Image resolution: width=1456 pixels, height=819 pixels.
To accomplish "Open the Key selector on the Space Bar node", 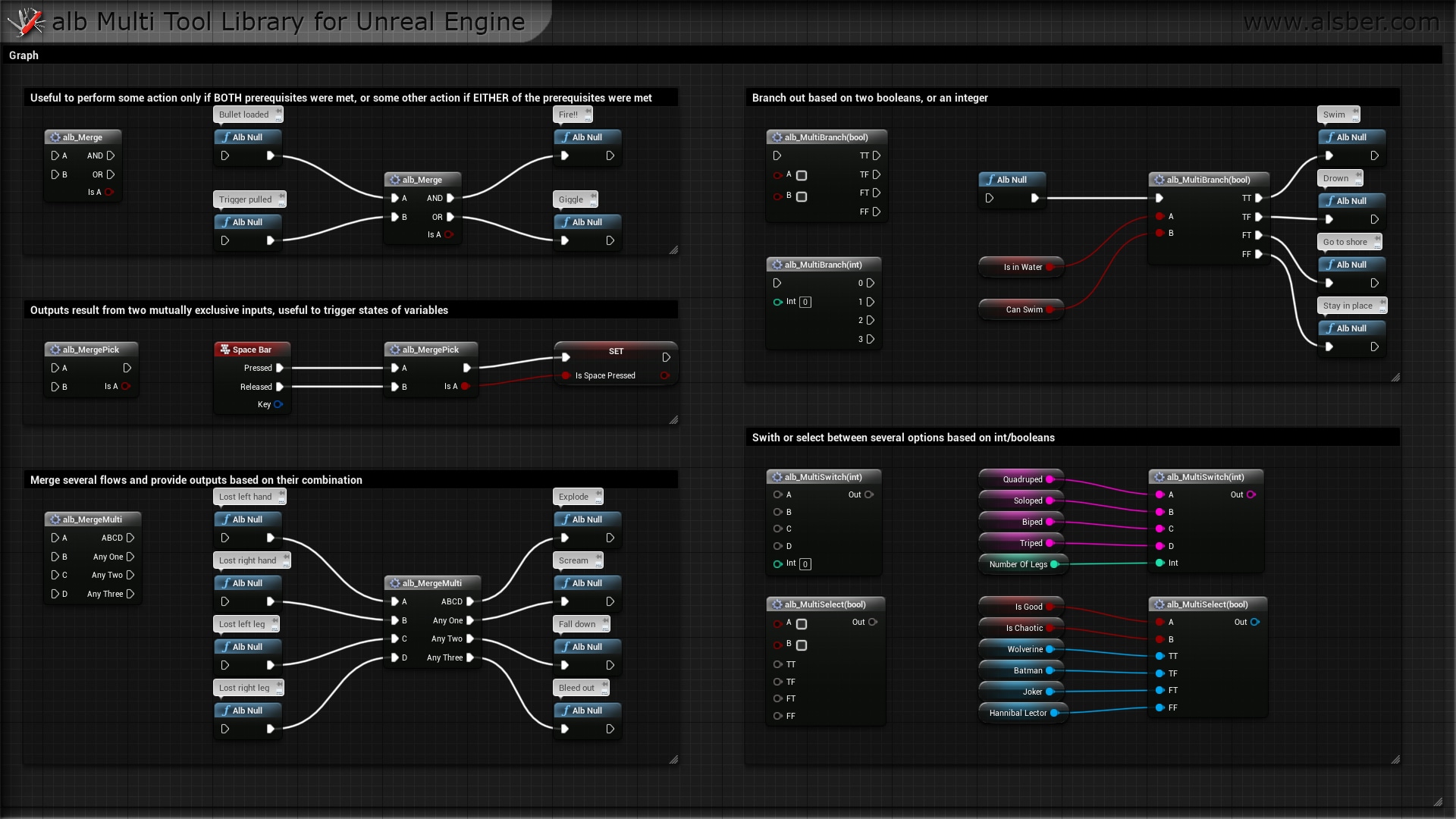I will 279,404.
